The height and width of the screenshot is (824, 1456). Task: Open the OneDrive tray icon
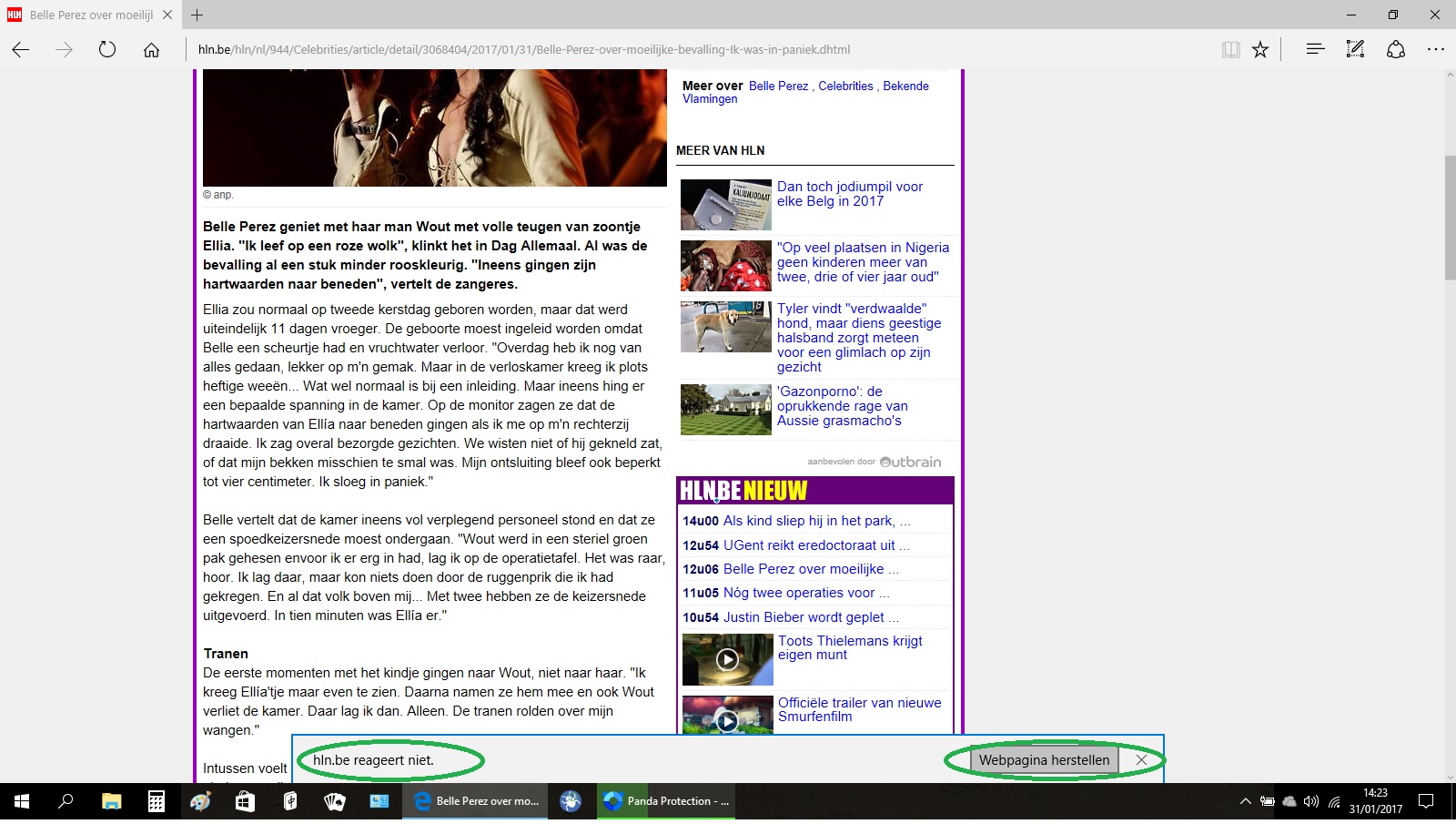(1289, 801)
